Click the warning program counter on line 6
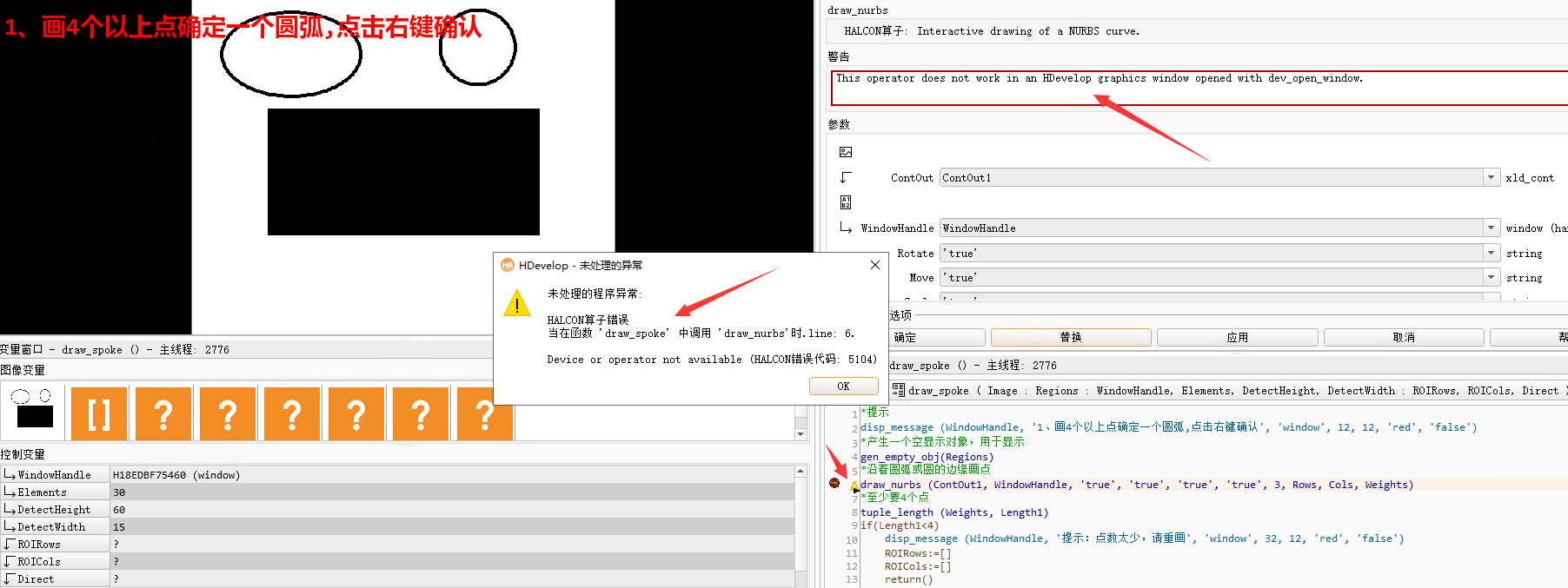1568x588 pixels. pyautogui.click(x=854, y=486)
